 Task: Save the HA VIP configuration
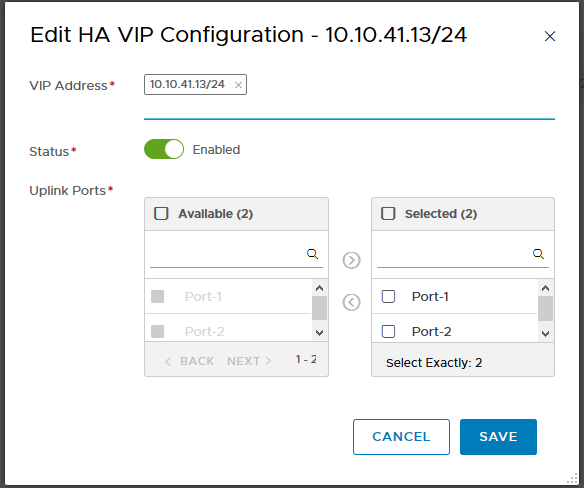(x=498, y=437)
